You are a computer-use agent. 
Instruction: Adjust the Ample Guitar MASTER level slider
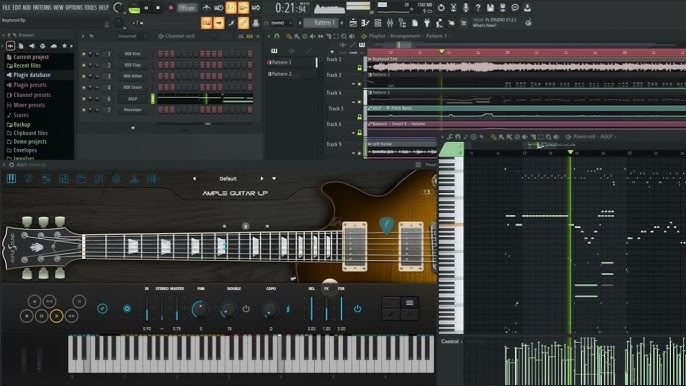[x=177, y=309]
